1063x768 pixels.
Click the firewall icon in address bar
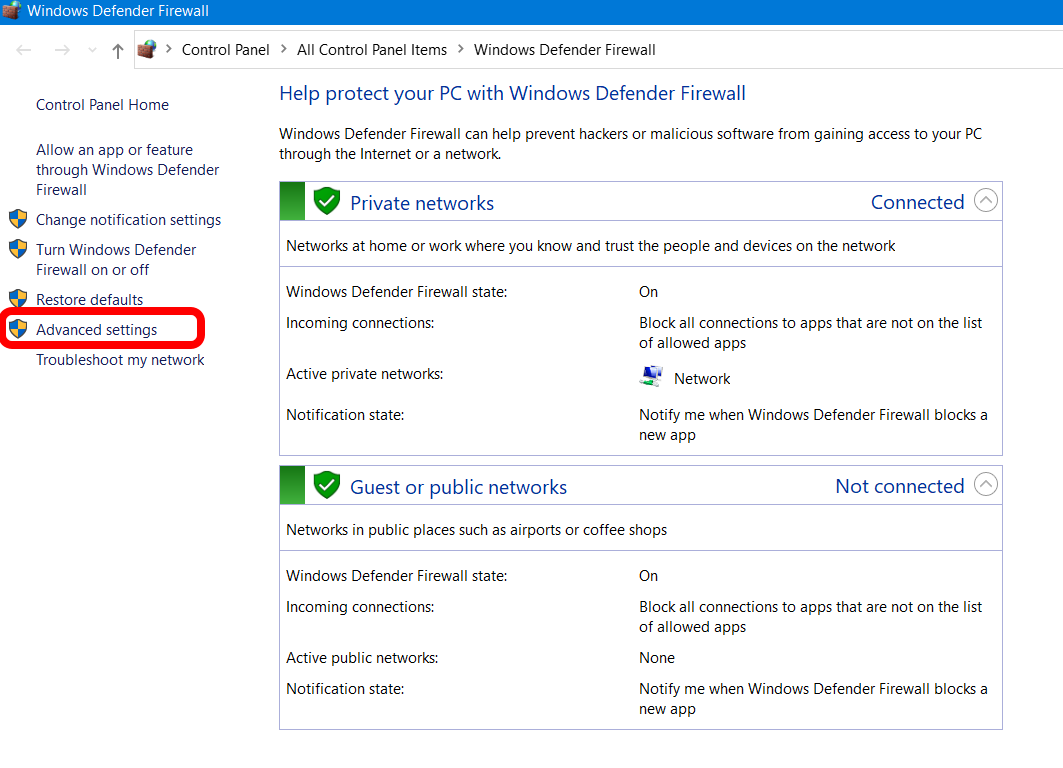(x=147, y=49)
